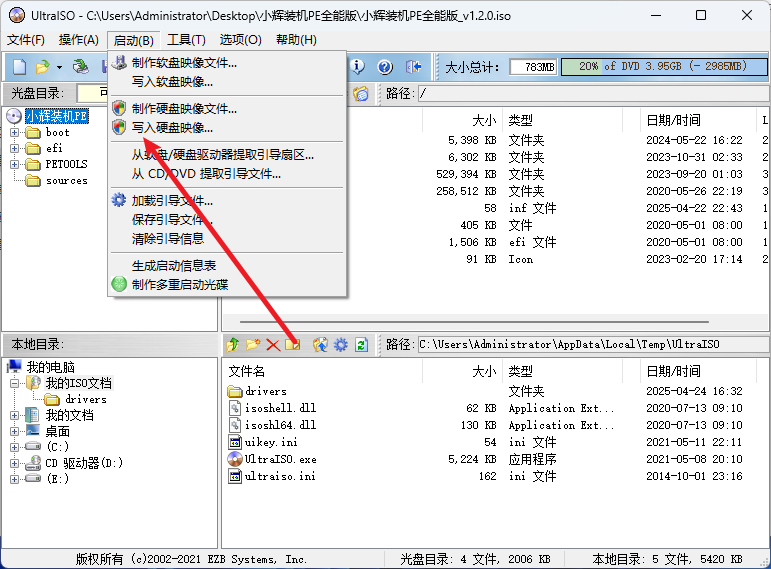Open the 选项(O) menu
This screenshot has width=771, height=569.
[240, 40]
